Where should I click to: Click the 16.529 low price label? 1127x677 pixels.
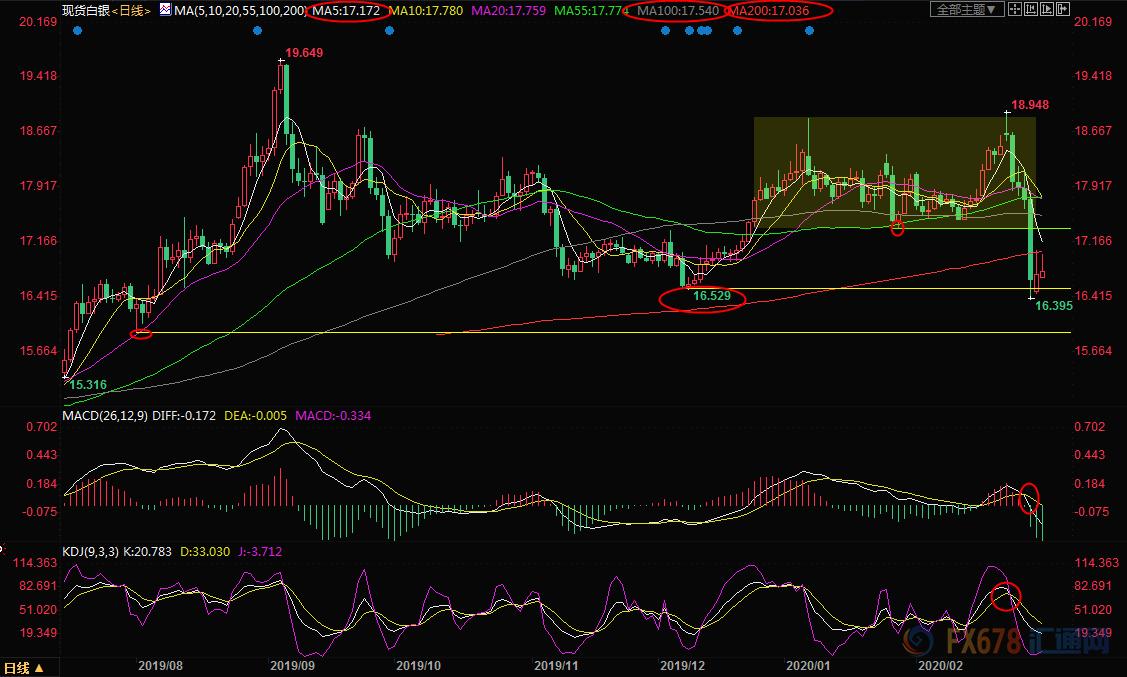(x=712, y=295)
